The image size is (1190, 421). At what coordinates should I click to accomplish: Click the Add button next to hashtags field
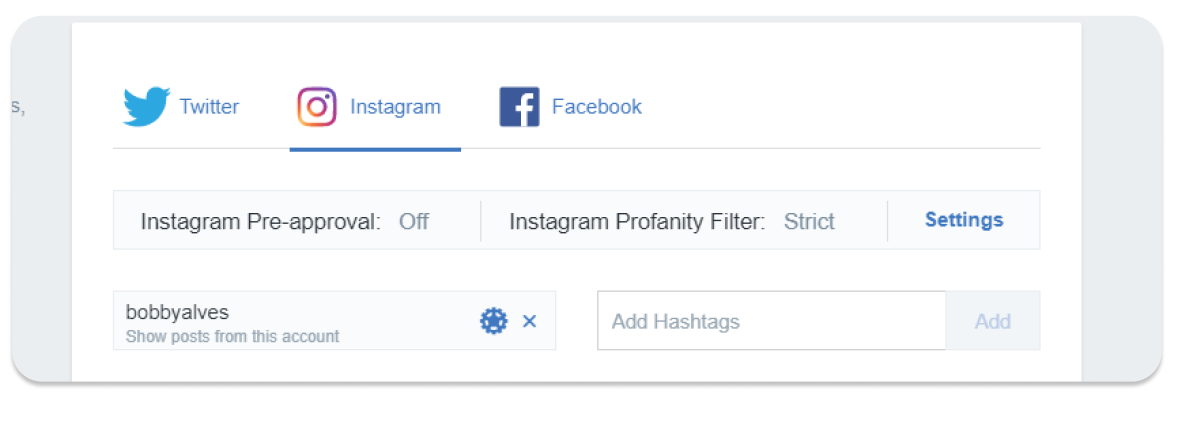(993, 321)
